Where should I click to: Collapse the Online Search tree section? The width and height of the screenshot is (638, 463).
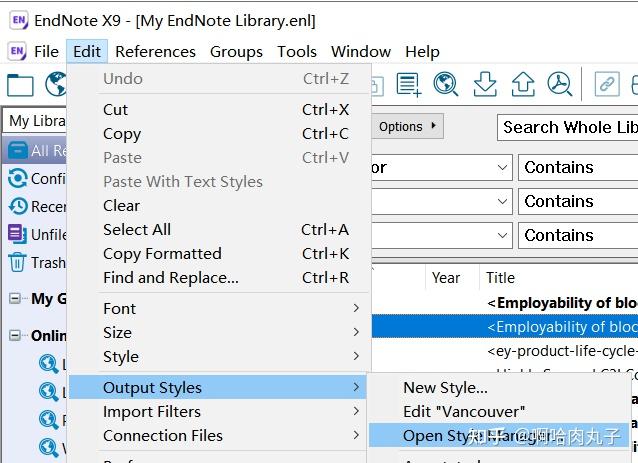(16, 336)
